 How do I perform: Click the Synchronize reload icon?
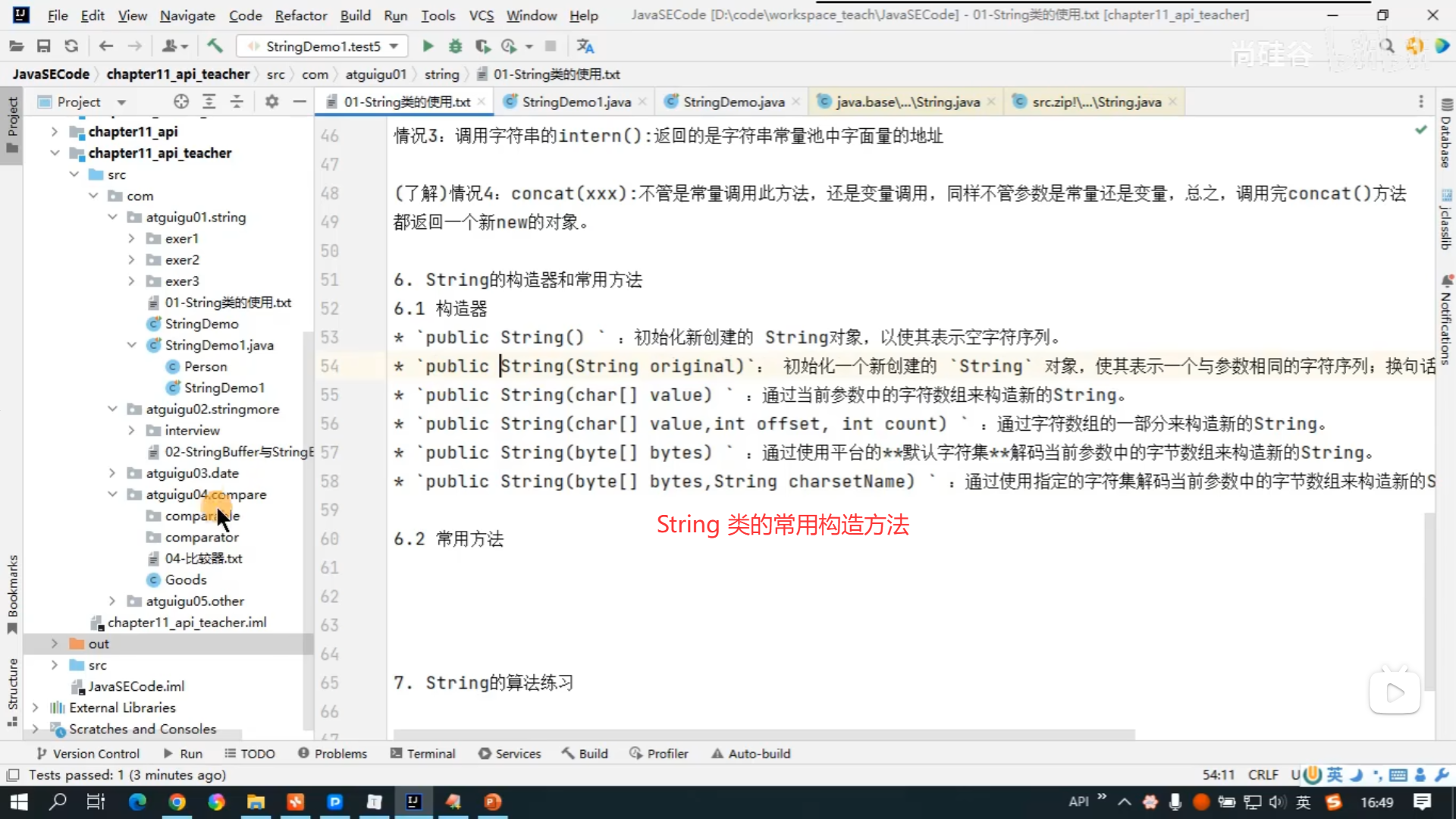click(x=71, y=46)
